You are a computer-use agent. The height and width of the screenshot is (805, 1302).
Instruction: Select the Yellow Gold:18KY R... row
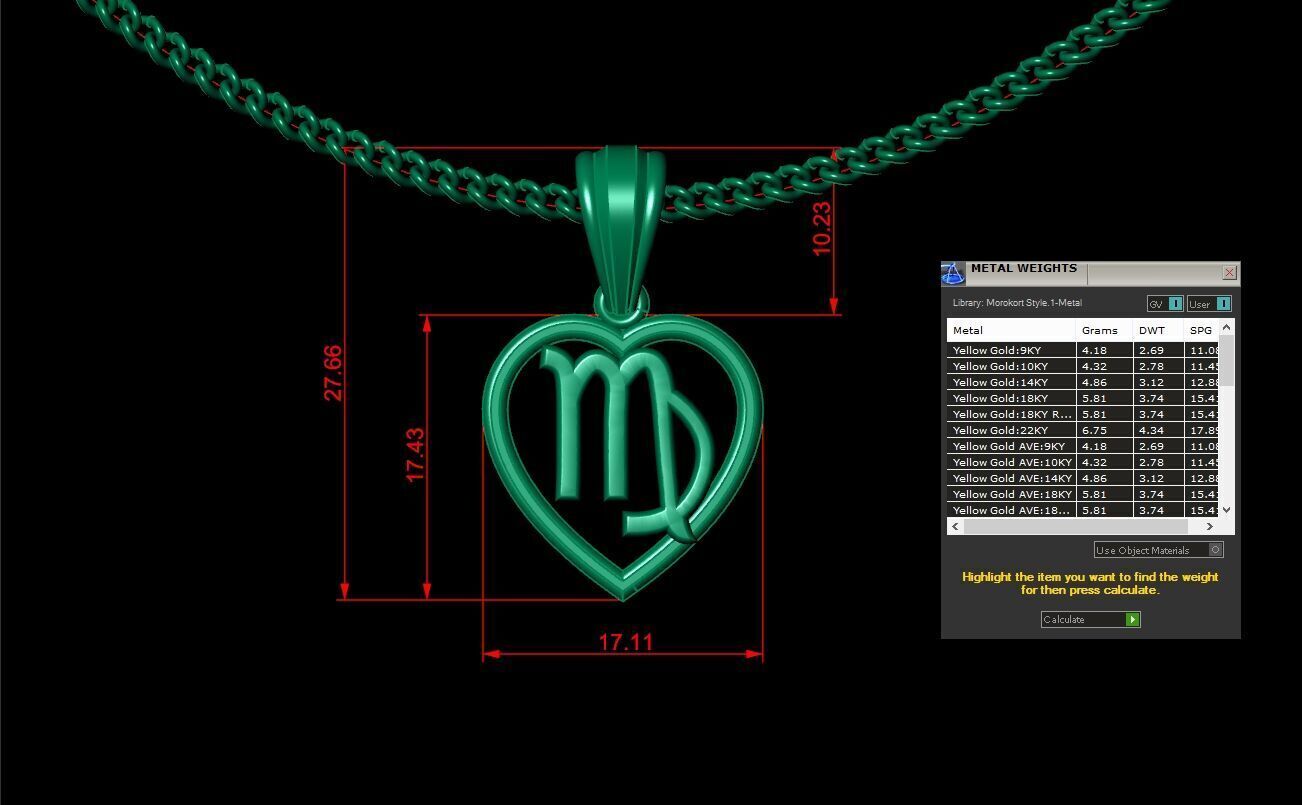[1083, 414]
